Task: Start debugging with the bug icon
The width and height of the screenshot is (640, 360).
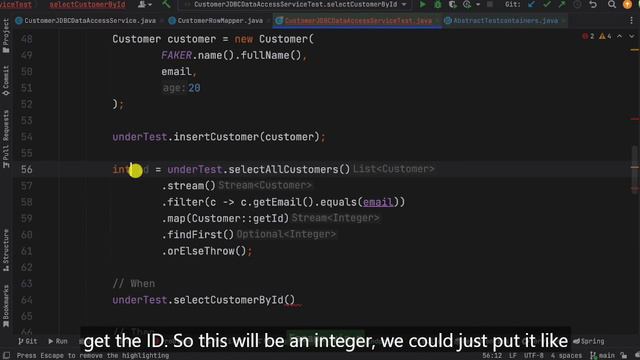Action: point(438,4)
